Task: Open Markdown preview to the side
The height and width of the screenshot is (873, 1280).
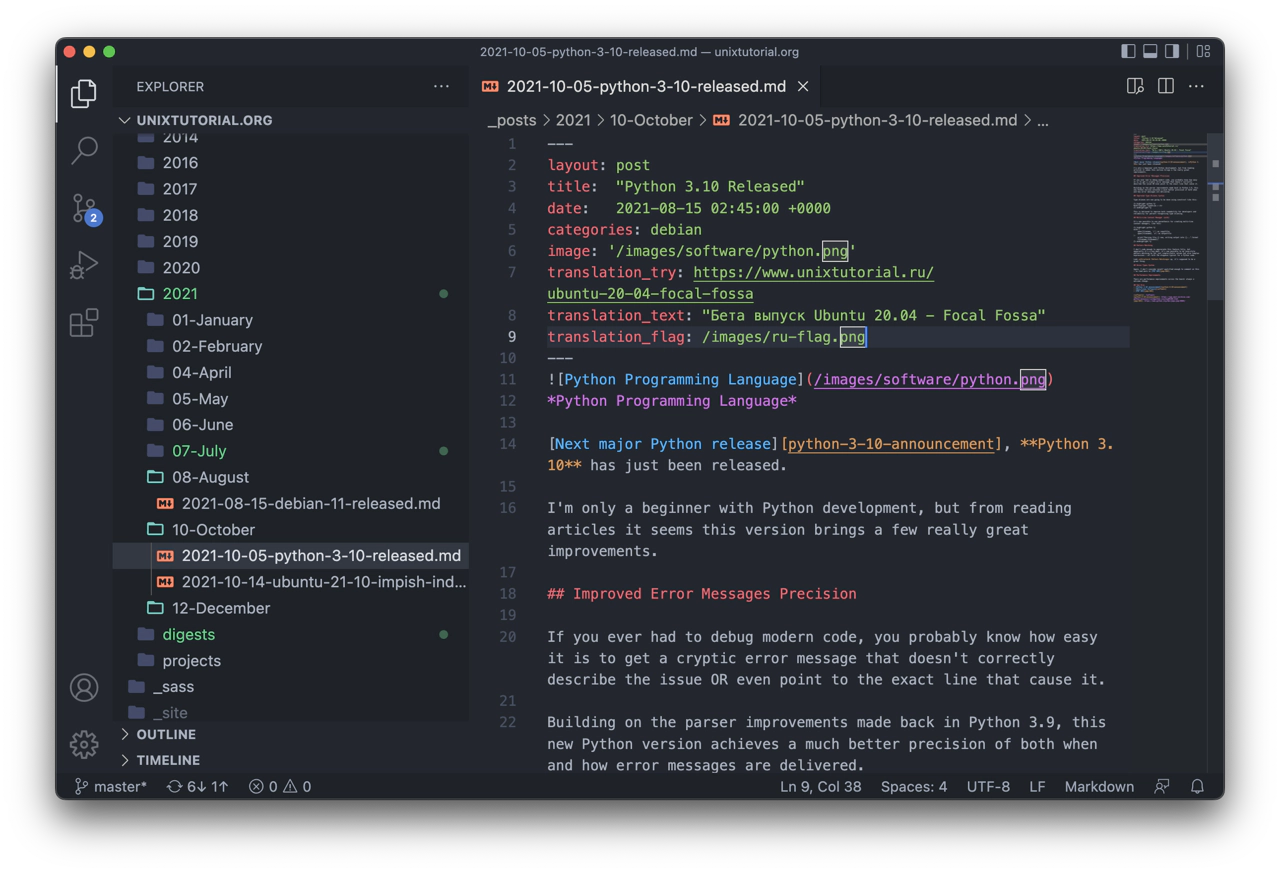Action: click(x=1135, y=87)
